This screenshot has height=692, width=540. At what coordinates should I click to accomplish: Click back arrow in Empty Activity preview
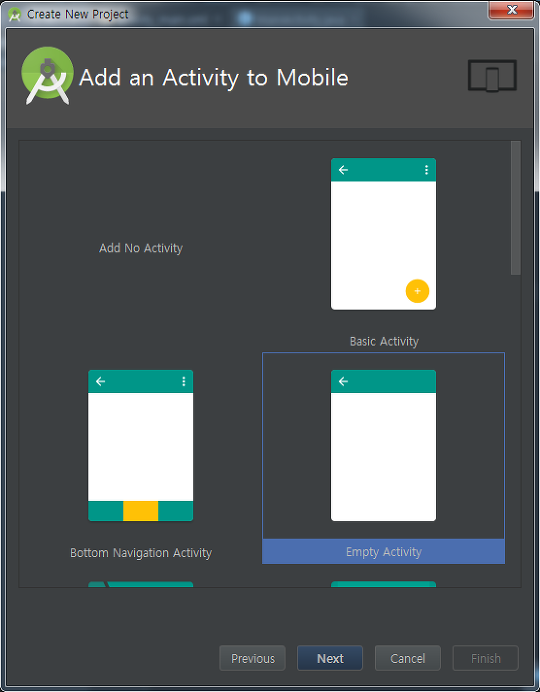tap(343, 381)
